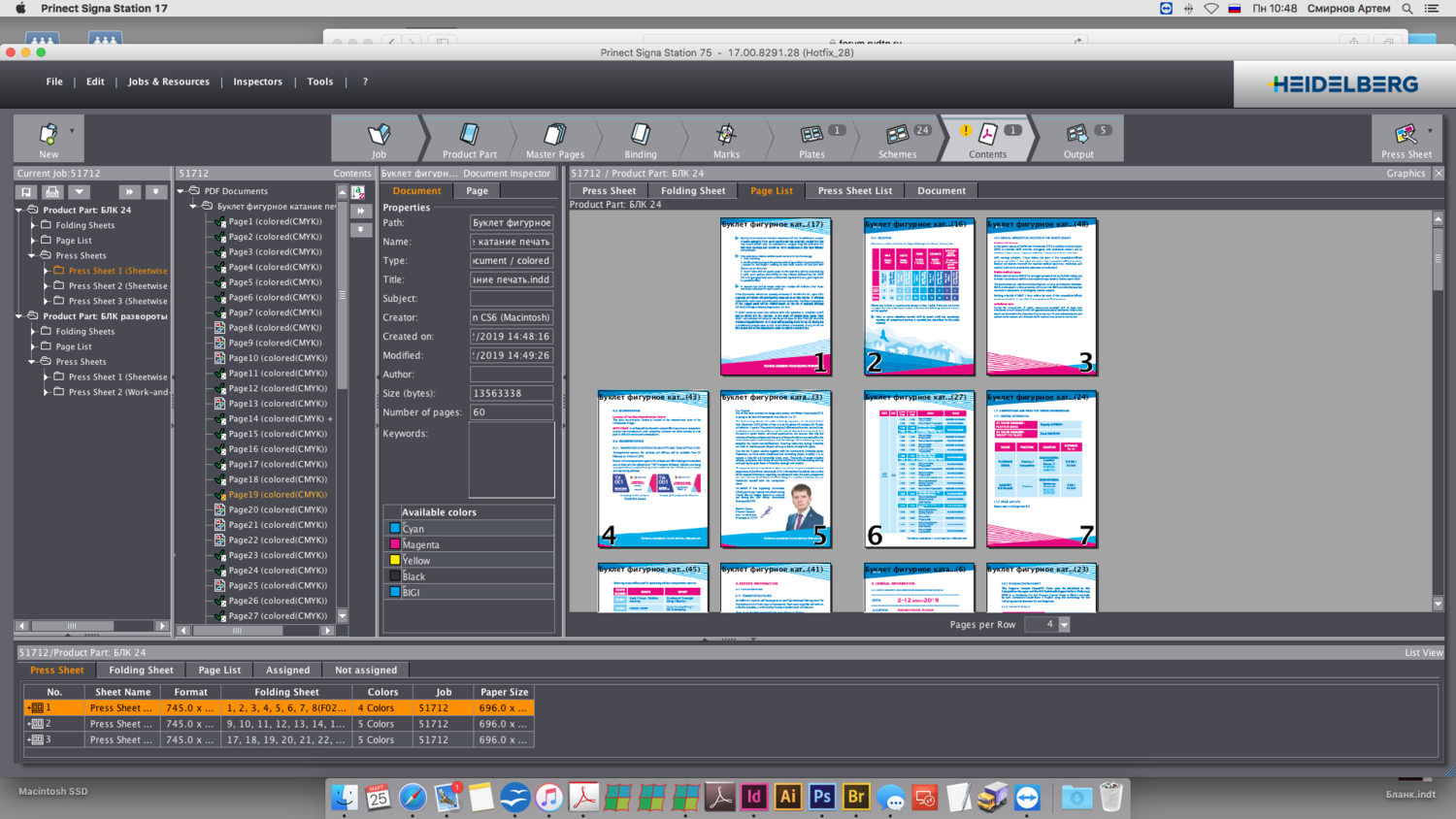This screenshot has width=1456, height=819.
Task: Open the Inspectors menu
Action: 257,82
